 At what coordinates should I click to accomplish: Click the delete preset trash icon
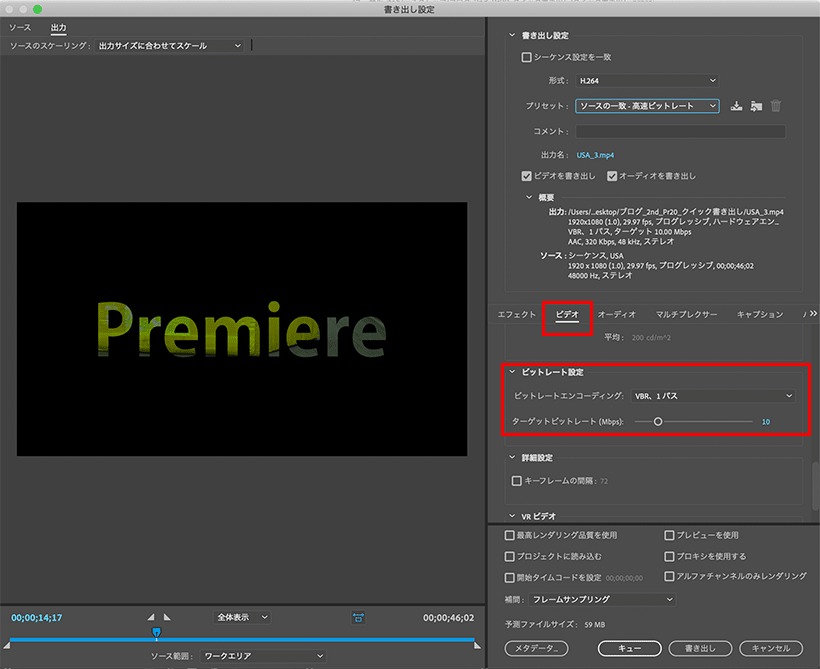tap(776, 106)
